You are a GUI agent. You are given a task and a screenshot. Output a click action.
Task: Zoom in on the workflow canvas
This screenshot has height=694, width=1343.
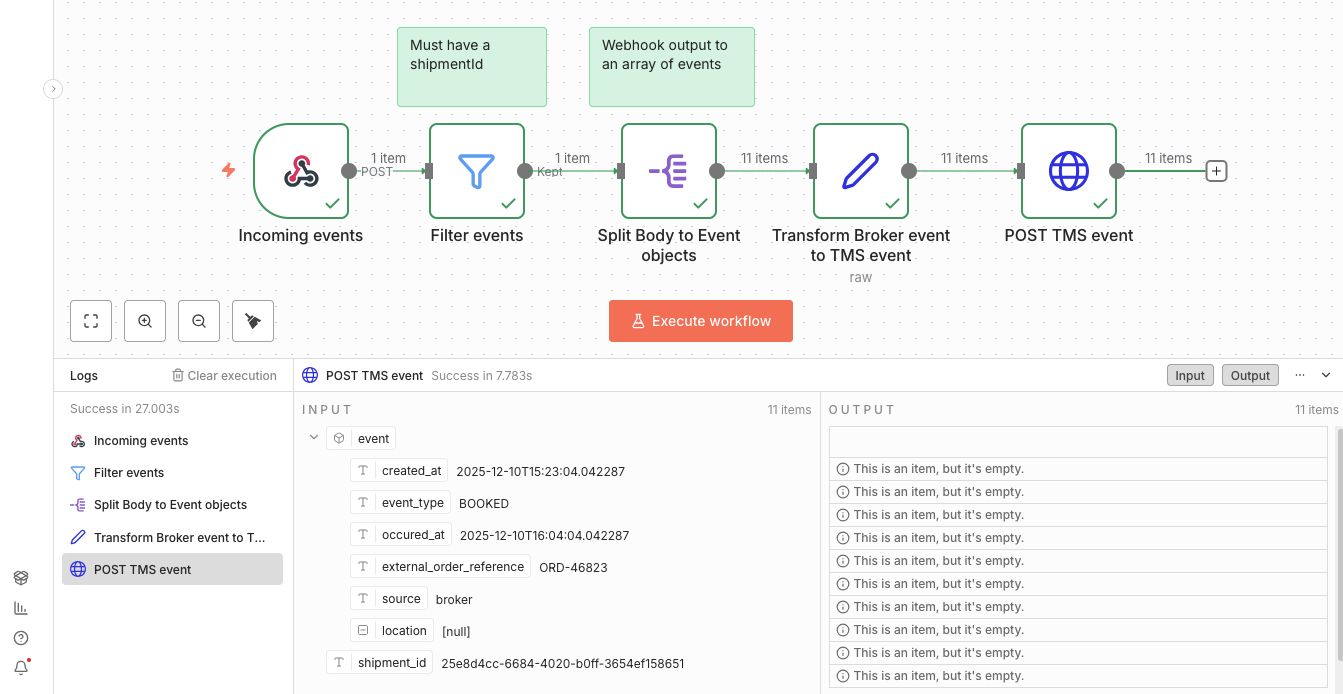145,321
